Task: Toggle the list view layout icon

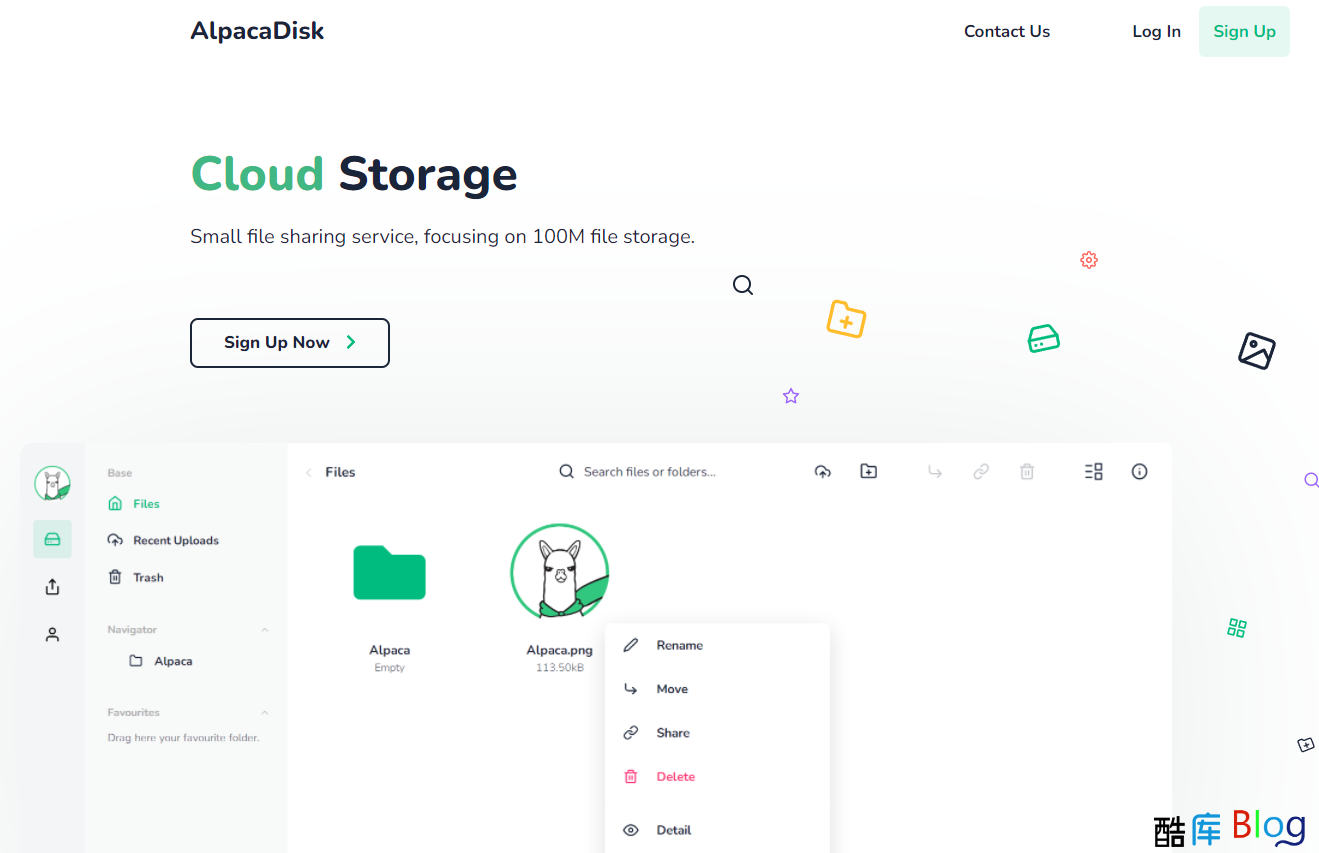Action: 1093,472
